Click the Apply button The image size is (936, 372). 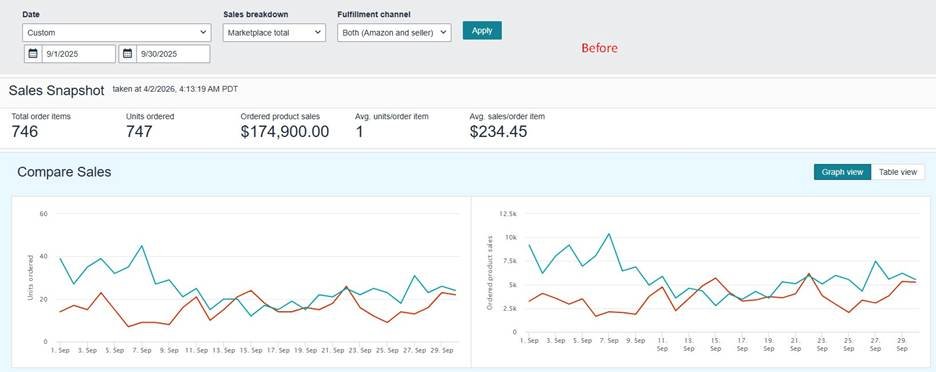coord(482,30)
